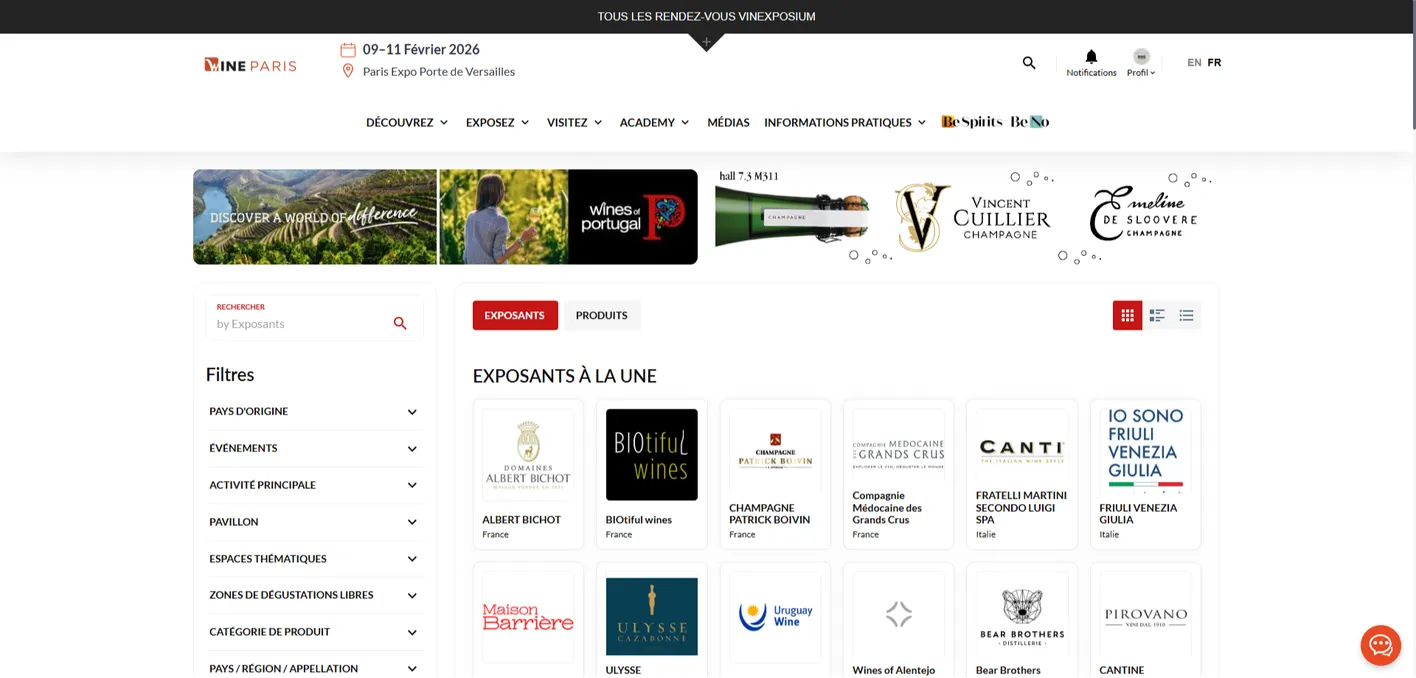Open the Be No logo link

pyautogui.click(x=1029, y=122)
